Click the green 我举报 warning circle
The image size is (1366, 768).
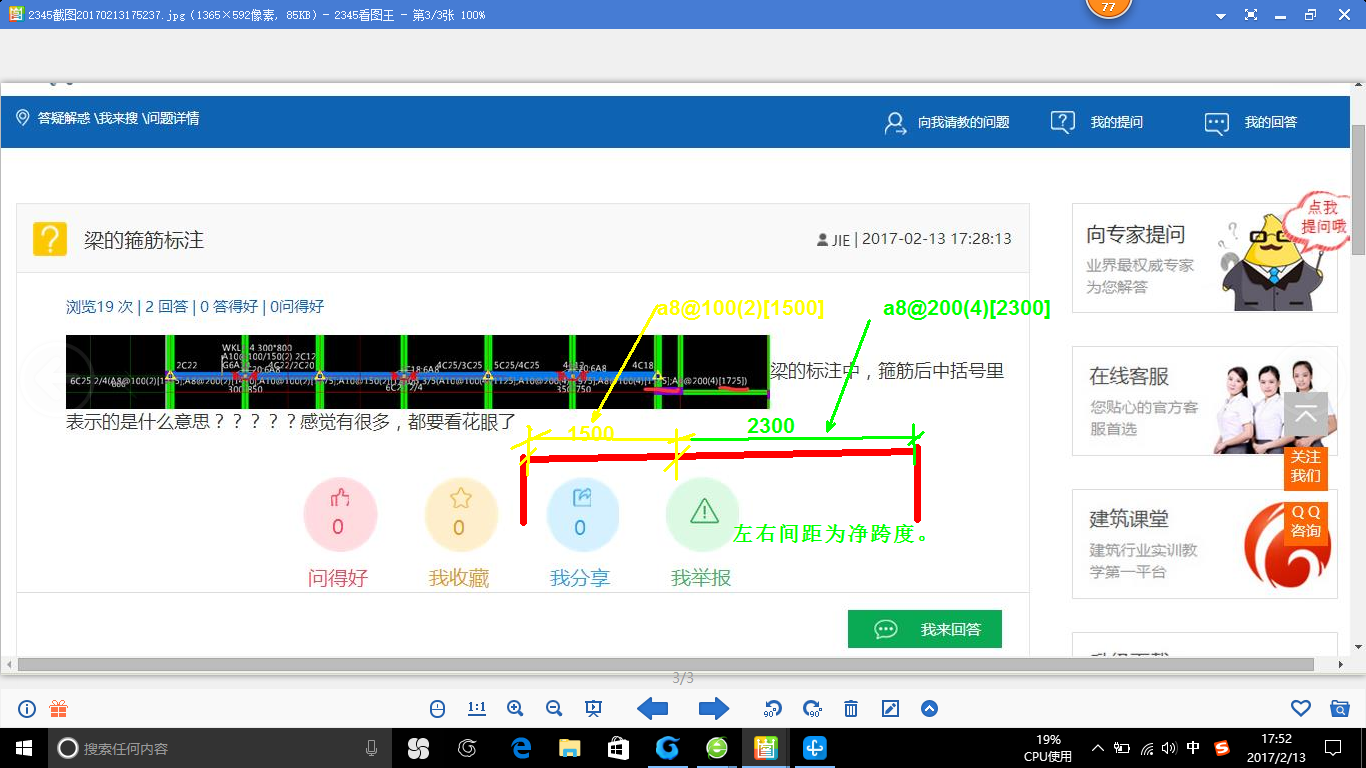tap(703, 515)
